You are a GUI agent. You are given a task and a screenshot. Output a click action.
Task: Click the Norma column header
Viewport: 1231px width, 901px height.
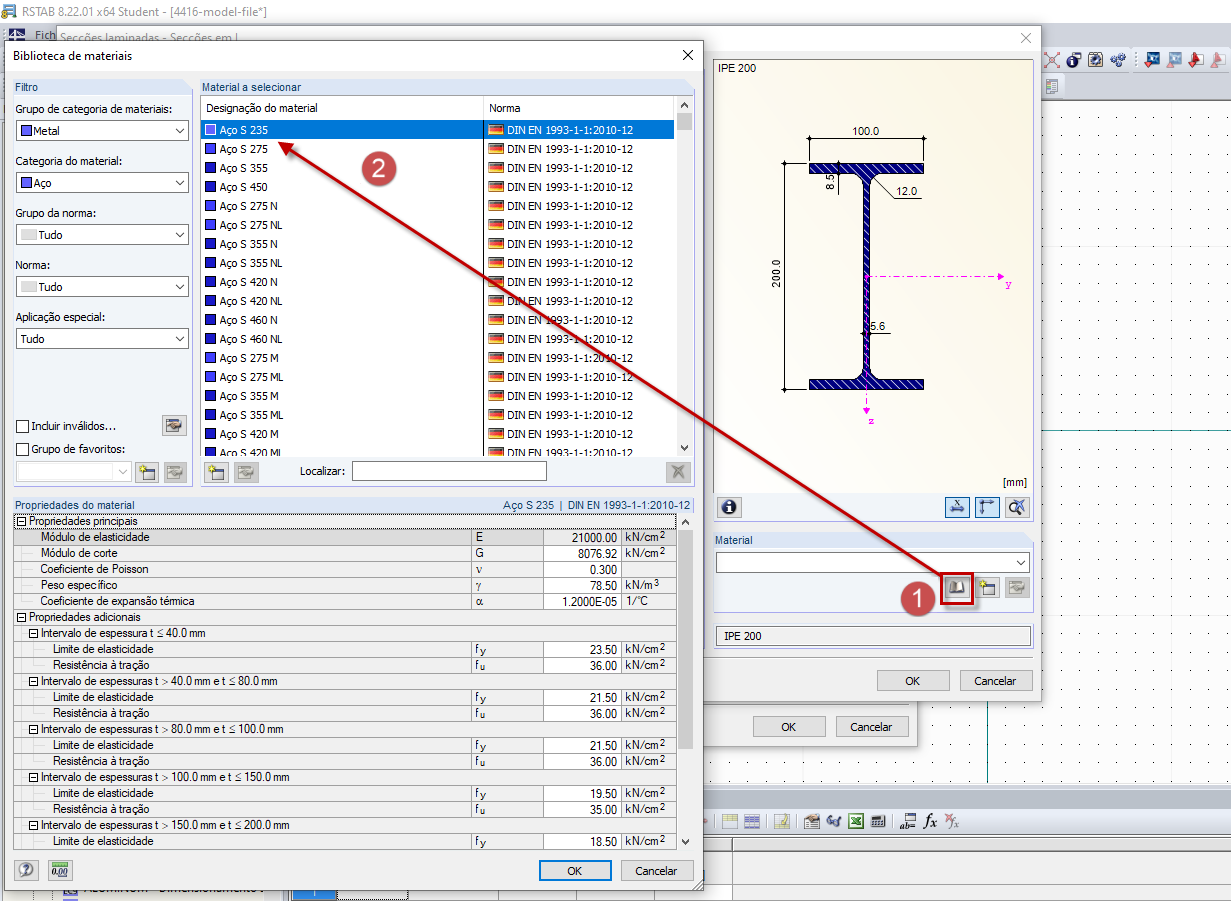[580, 108]
